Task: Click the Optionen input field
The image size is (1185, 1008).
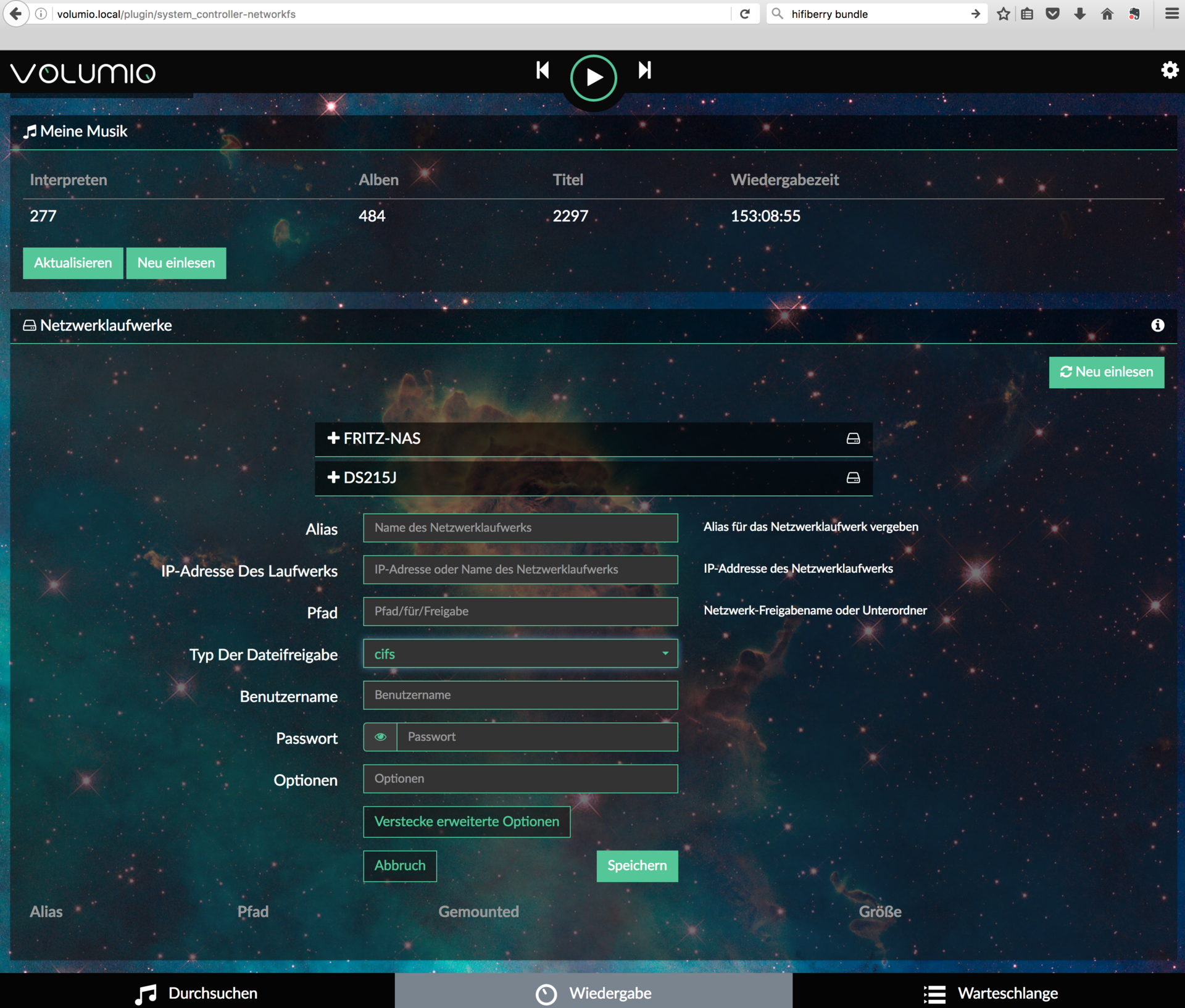Action: 520,779
